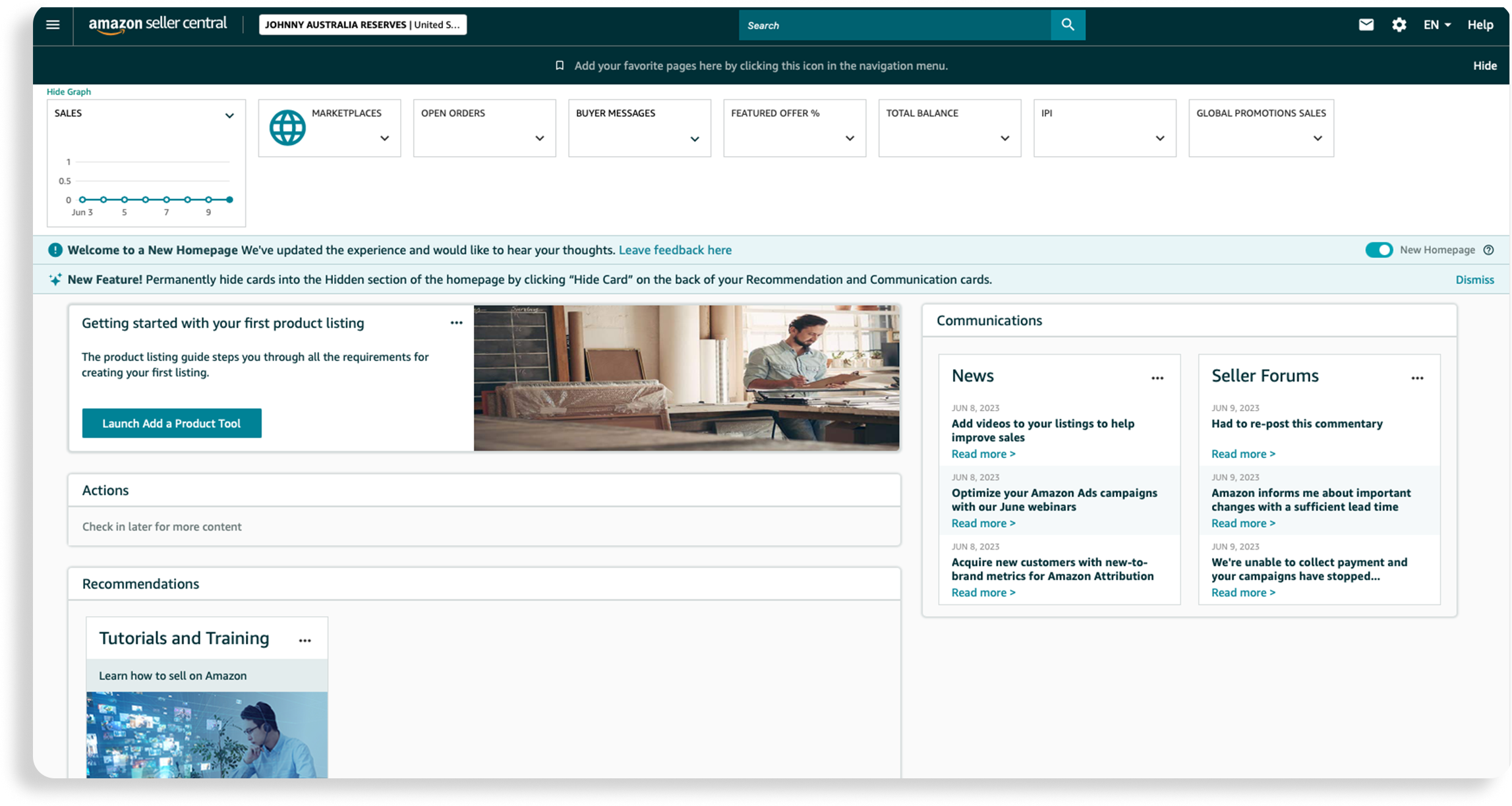
Task: Open 'Acquire new customers' news headline
Action: 1052,569
